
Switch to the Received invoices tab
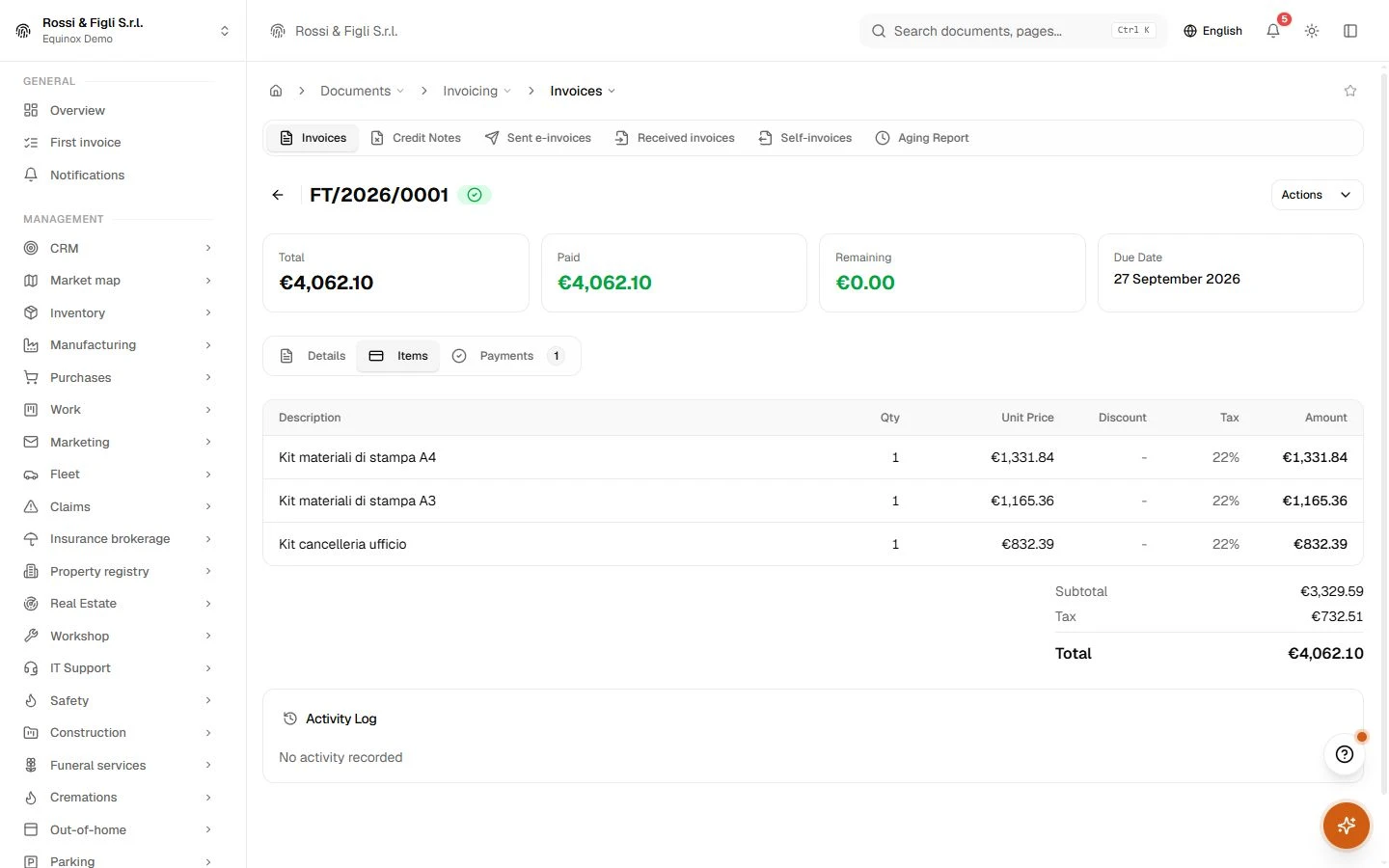[x=674, y=138]
